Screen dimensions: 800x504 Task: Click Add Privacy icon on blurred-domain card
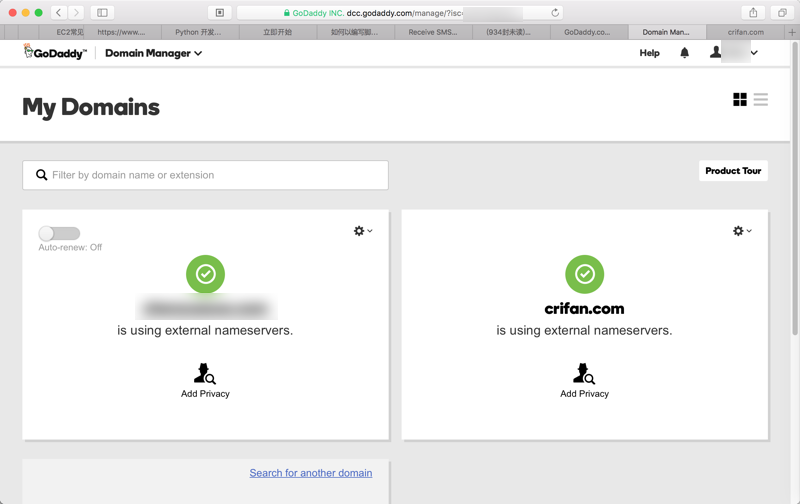click(205, 373)
